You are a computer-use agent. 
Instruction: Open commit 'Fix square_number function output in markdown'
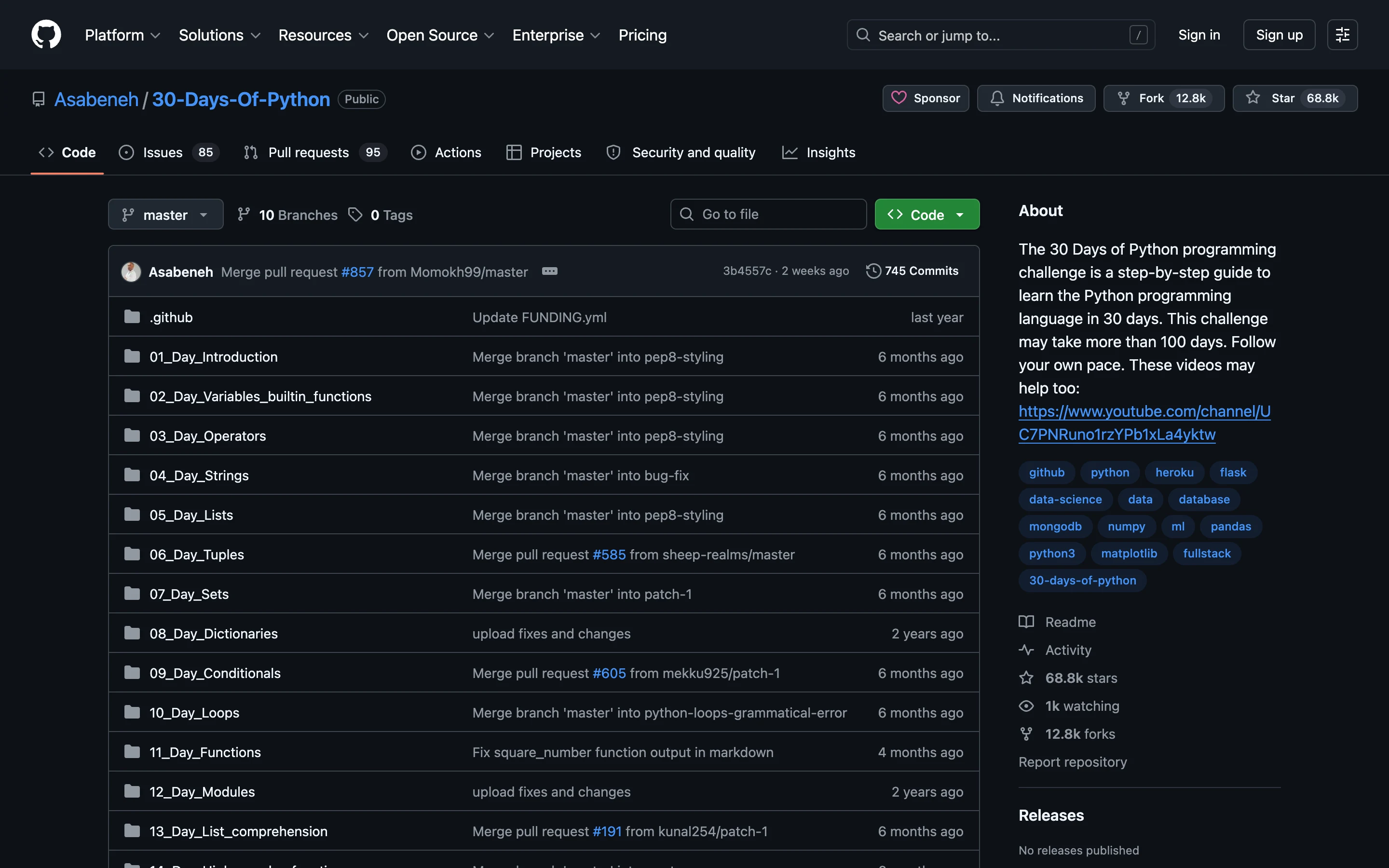[623, 752]
